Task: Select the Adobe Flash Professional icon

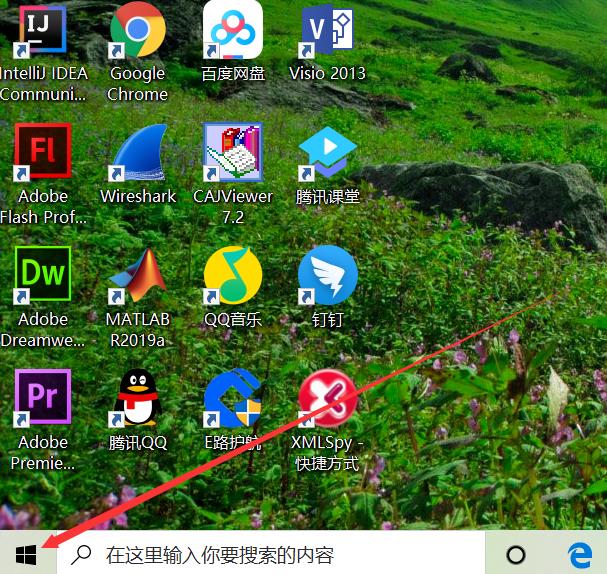Action: tap(42, 152)
